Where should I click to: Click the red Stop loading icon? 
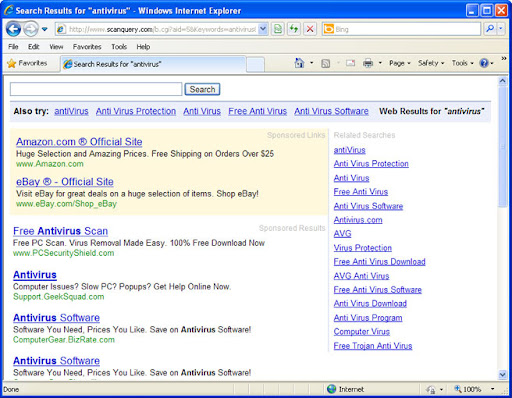tap(310, 29)
